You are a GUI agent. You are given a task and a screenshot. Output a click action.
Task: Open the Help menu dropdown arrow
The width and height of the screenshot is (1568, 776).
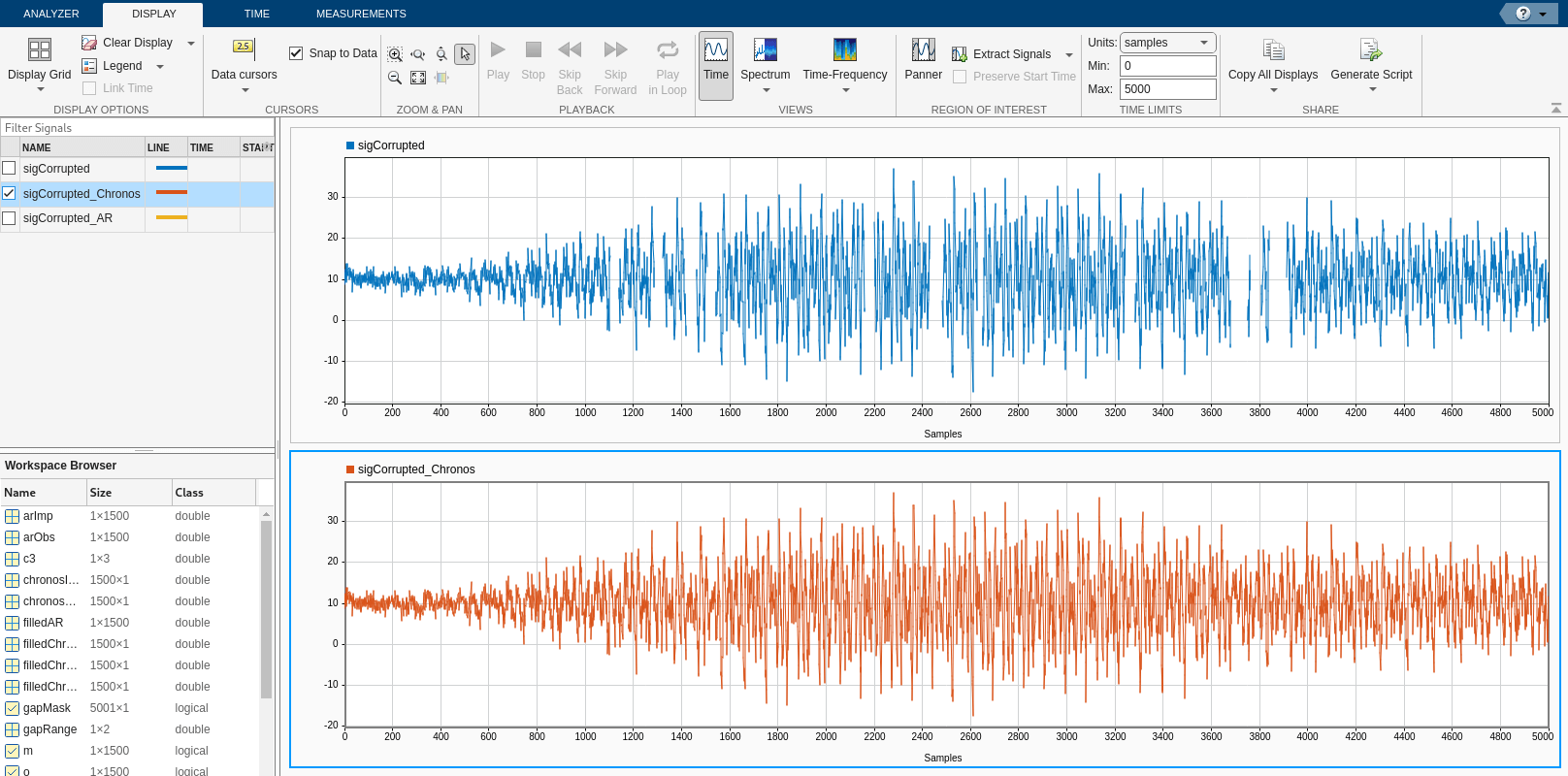pos(1543,15)
